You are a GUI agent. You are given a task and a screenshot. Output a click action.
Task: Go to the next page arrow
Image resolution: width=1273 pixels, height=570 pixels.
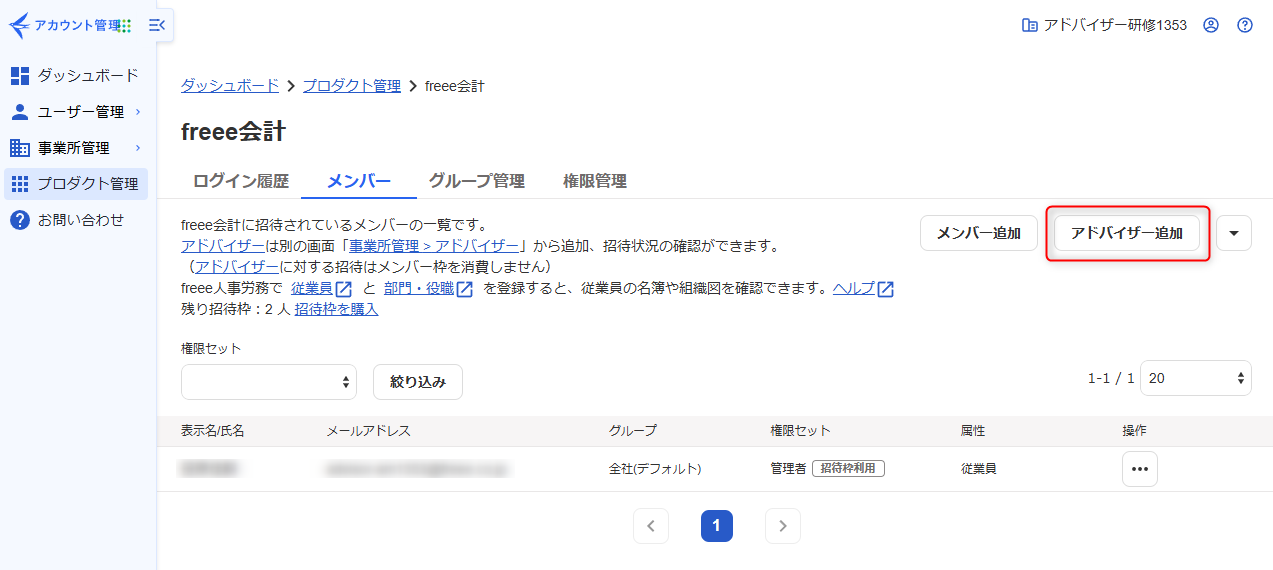tap(782, 526)
